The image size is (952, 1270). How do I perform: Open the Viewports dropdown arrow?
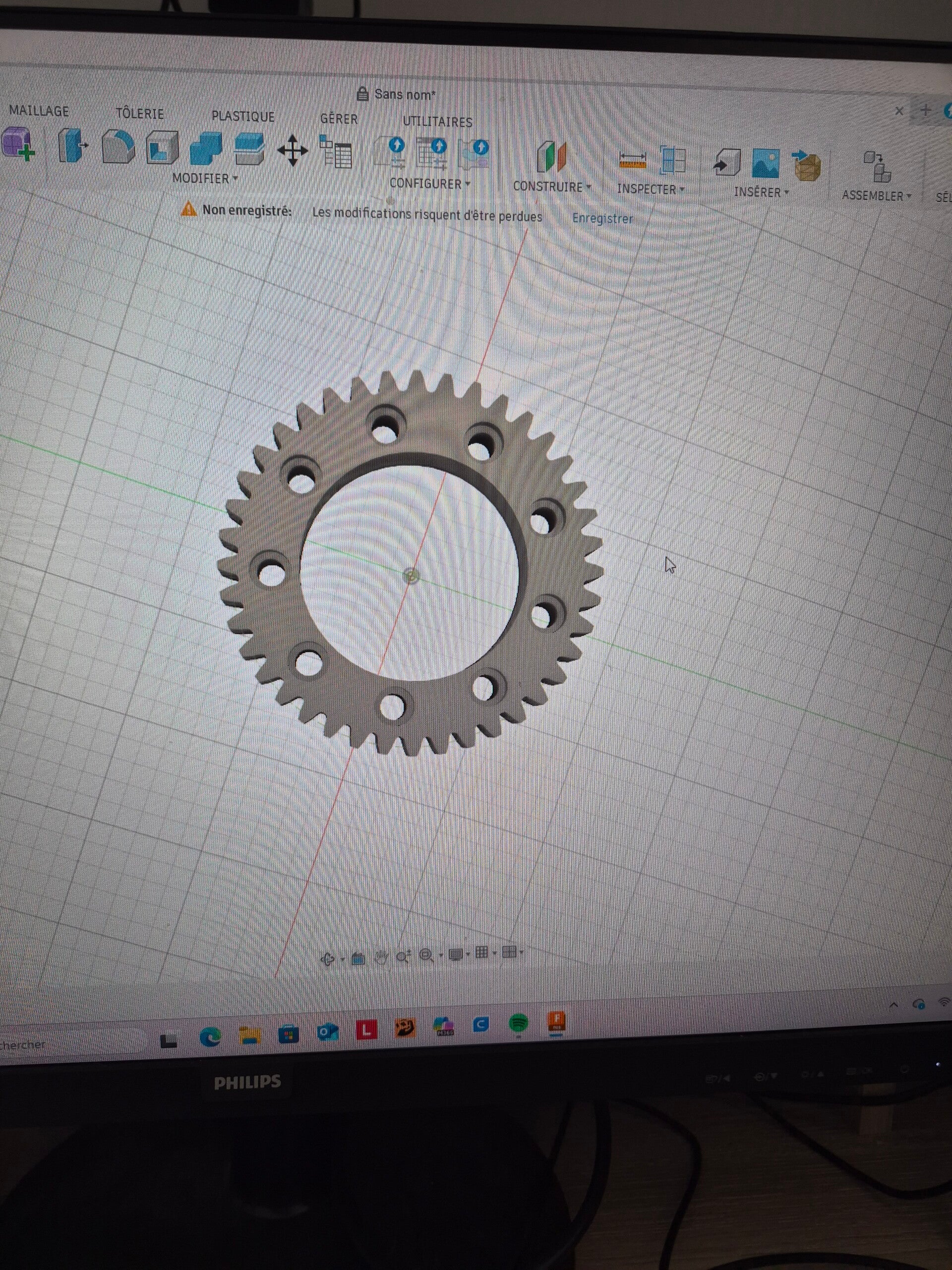(521, 952)
